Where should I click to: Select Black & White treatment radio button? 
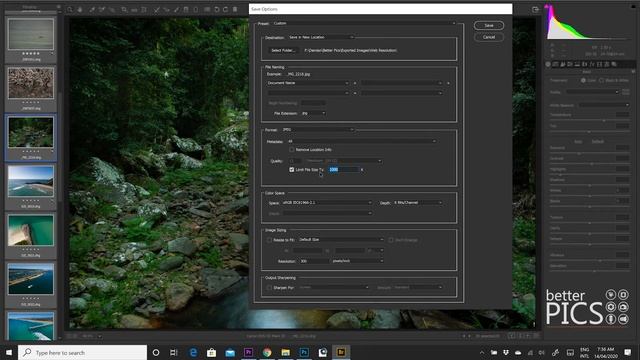tap(601, 80)
